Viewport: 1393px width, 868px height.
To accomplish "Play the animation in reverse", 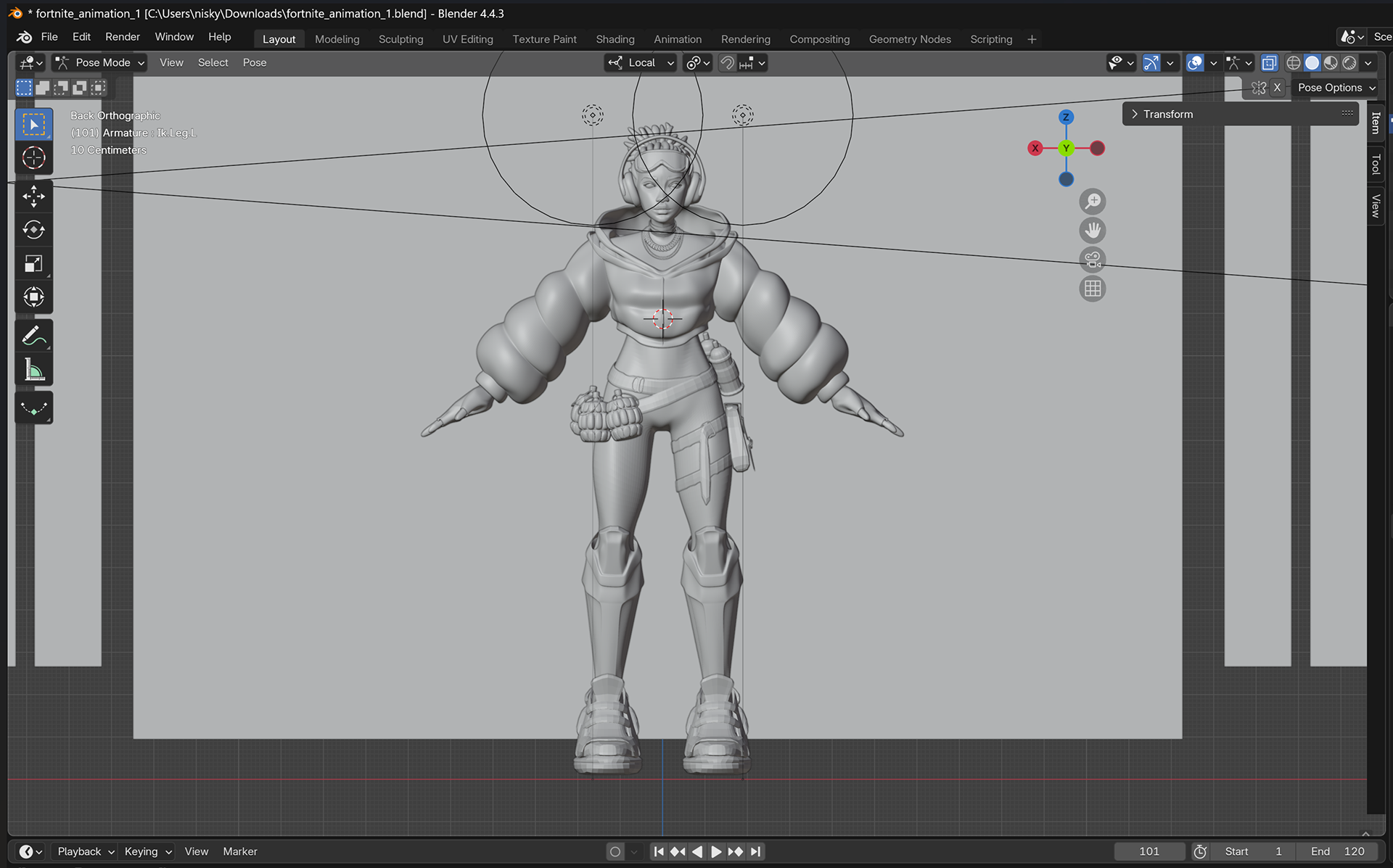I will point(697,851).
